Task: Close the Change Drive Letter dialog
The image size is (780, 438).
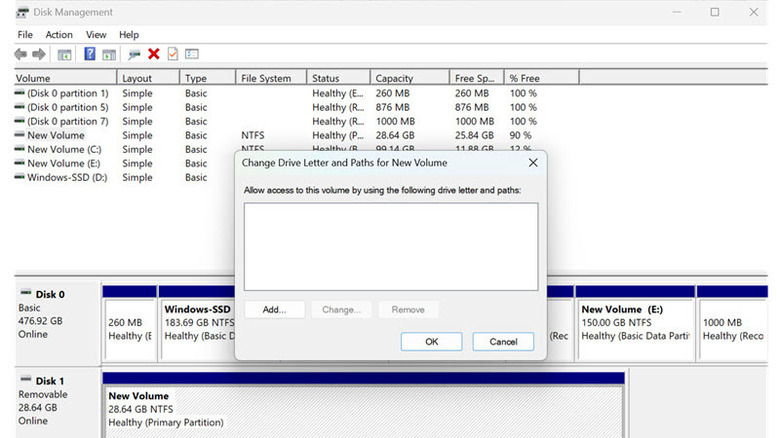Action: pyautogui.click(x=533, y=162)
